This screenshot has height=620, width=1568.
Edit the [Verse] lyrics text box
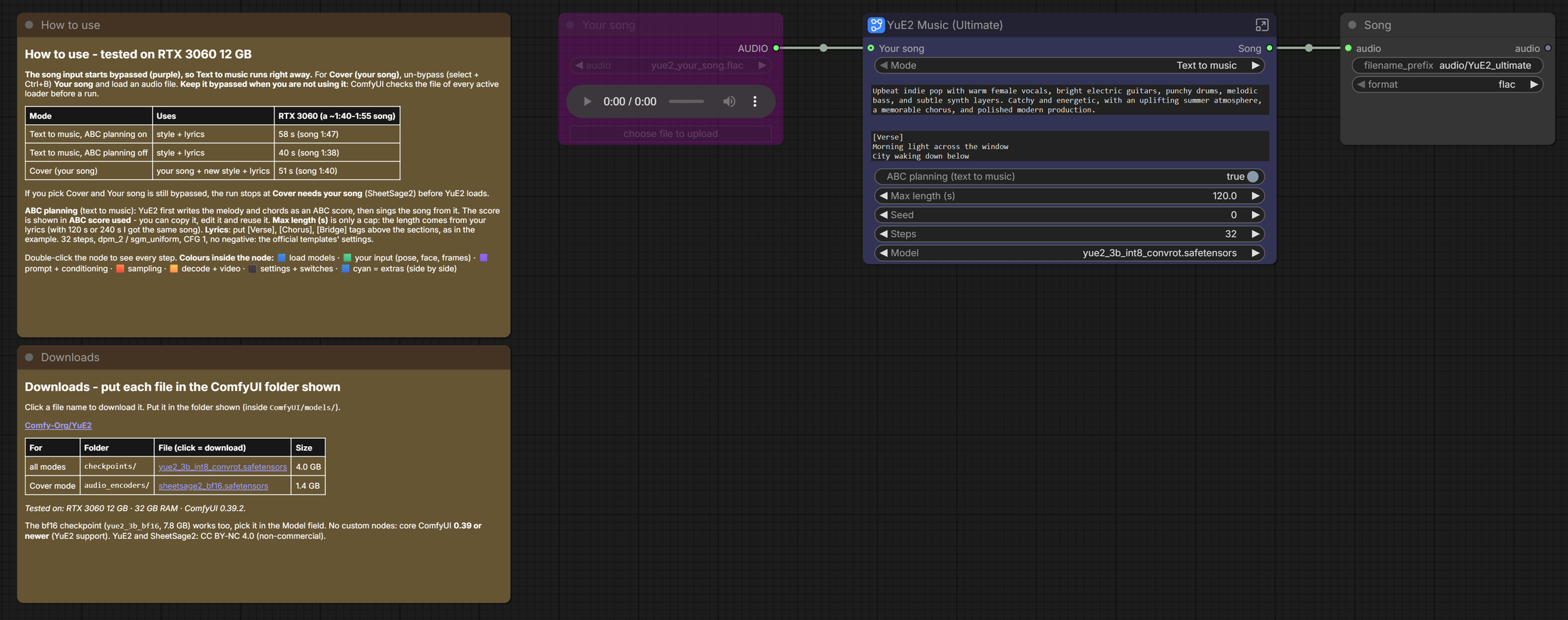(x=1069, y=146)
